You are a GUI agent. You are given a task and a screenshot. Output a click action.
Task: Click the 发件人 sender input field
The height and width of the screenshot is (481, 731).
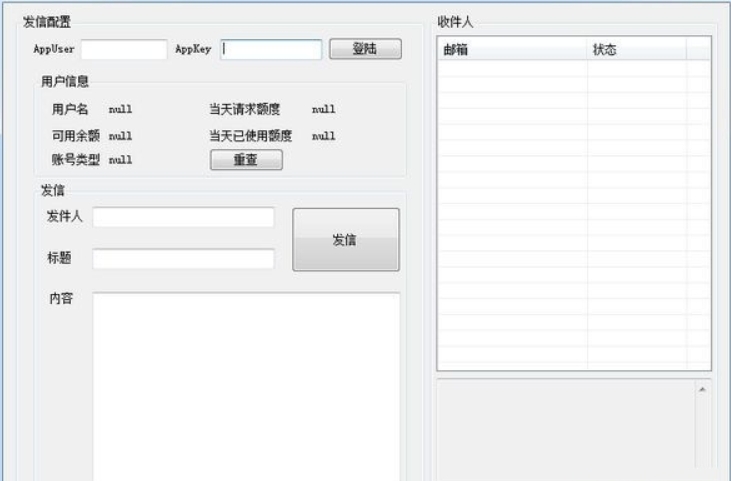pyautogui.click(x=183, y=217)
